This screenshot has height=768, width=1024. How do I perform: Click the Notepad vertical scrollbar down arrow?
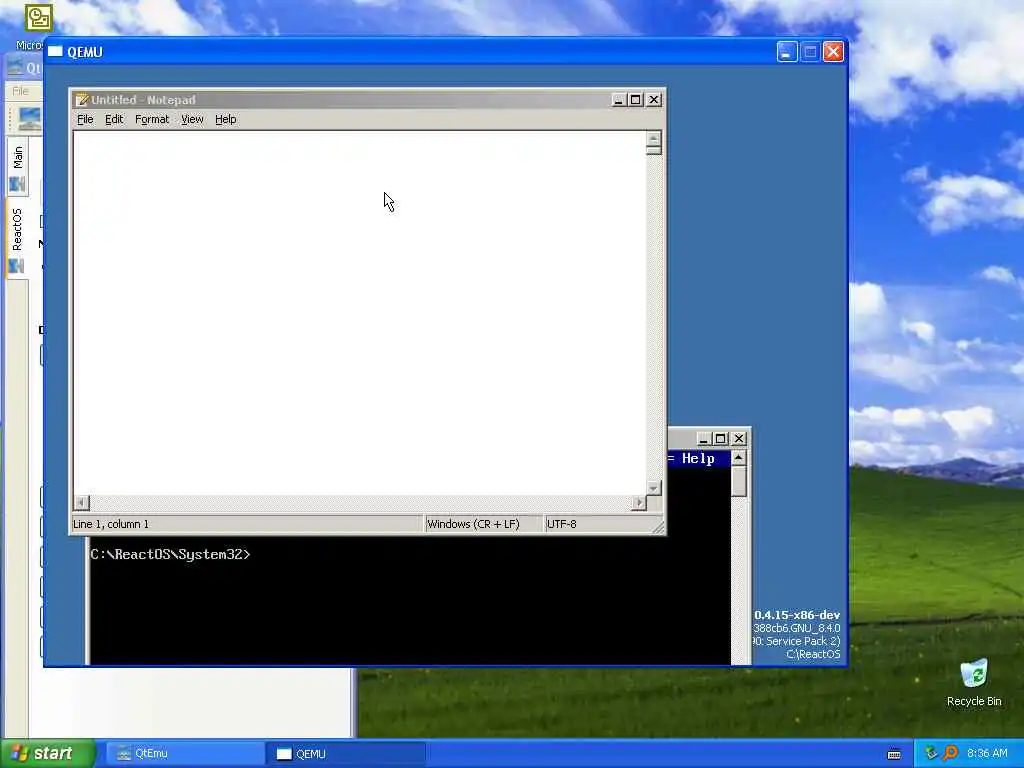tap(654, 488)
